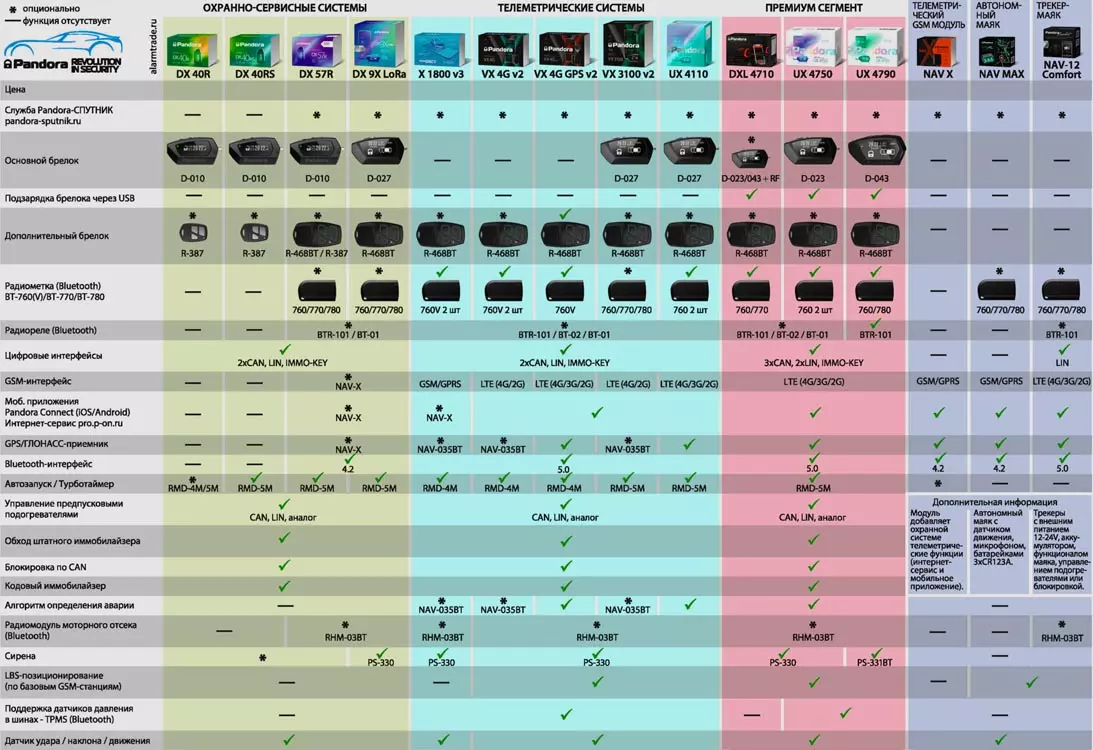This screenshot has width=1093, height=750.
Task: Select the VX 4G GPS v2 box image
Action: 565,49
